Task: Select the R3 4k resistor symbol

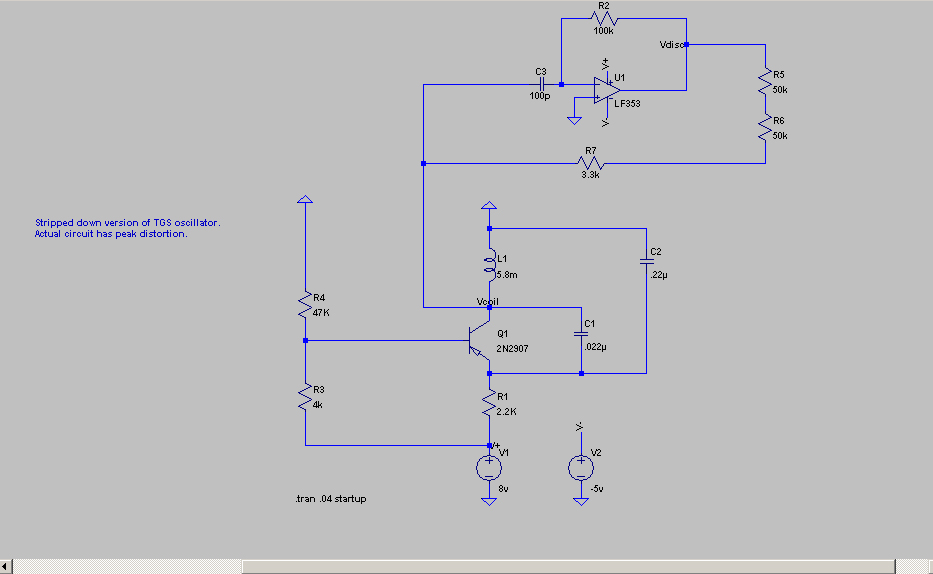Action: (x=305, y=397)
